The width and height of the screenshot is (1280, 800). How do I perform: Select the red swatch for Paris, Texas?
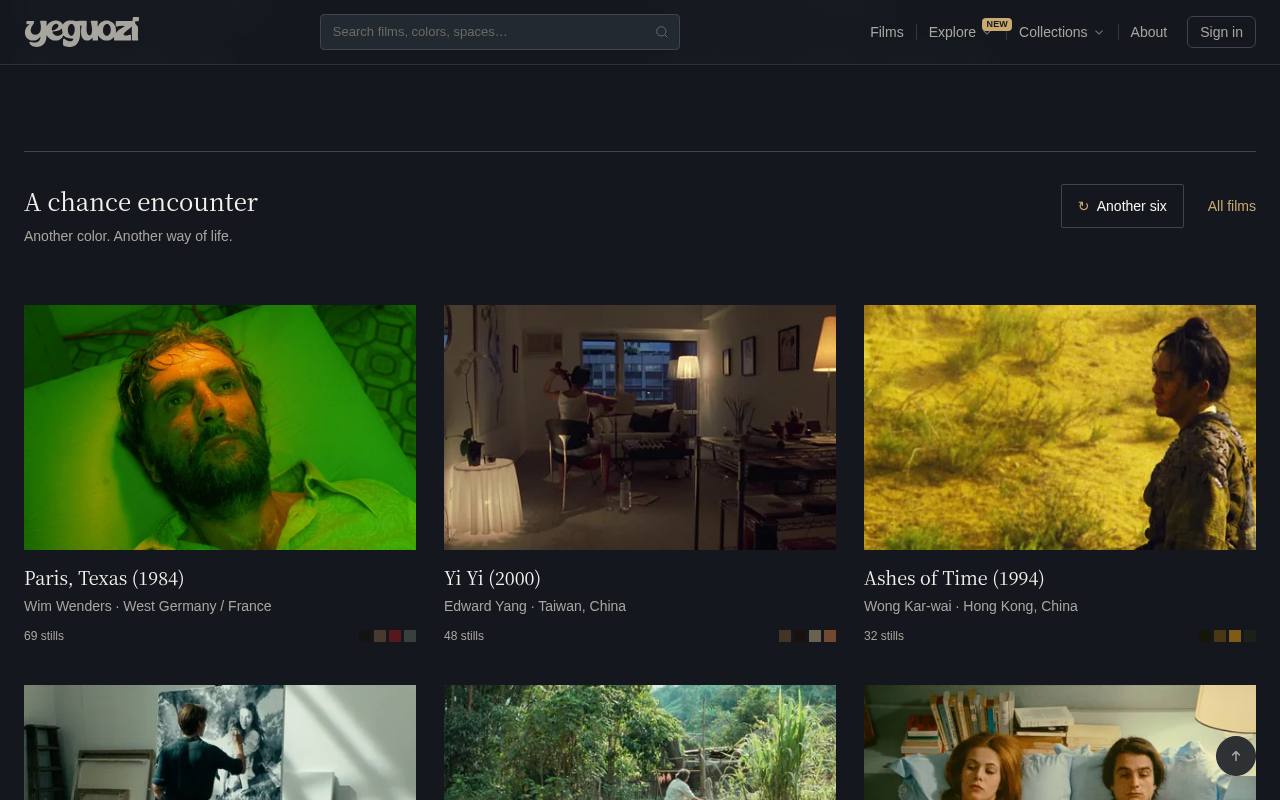[x=395, y=636]
